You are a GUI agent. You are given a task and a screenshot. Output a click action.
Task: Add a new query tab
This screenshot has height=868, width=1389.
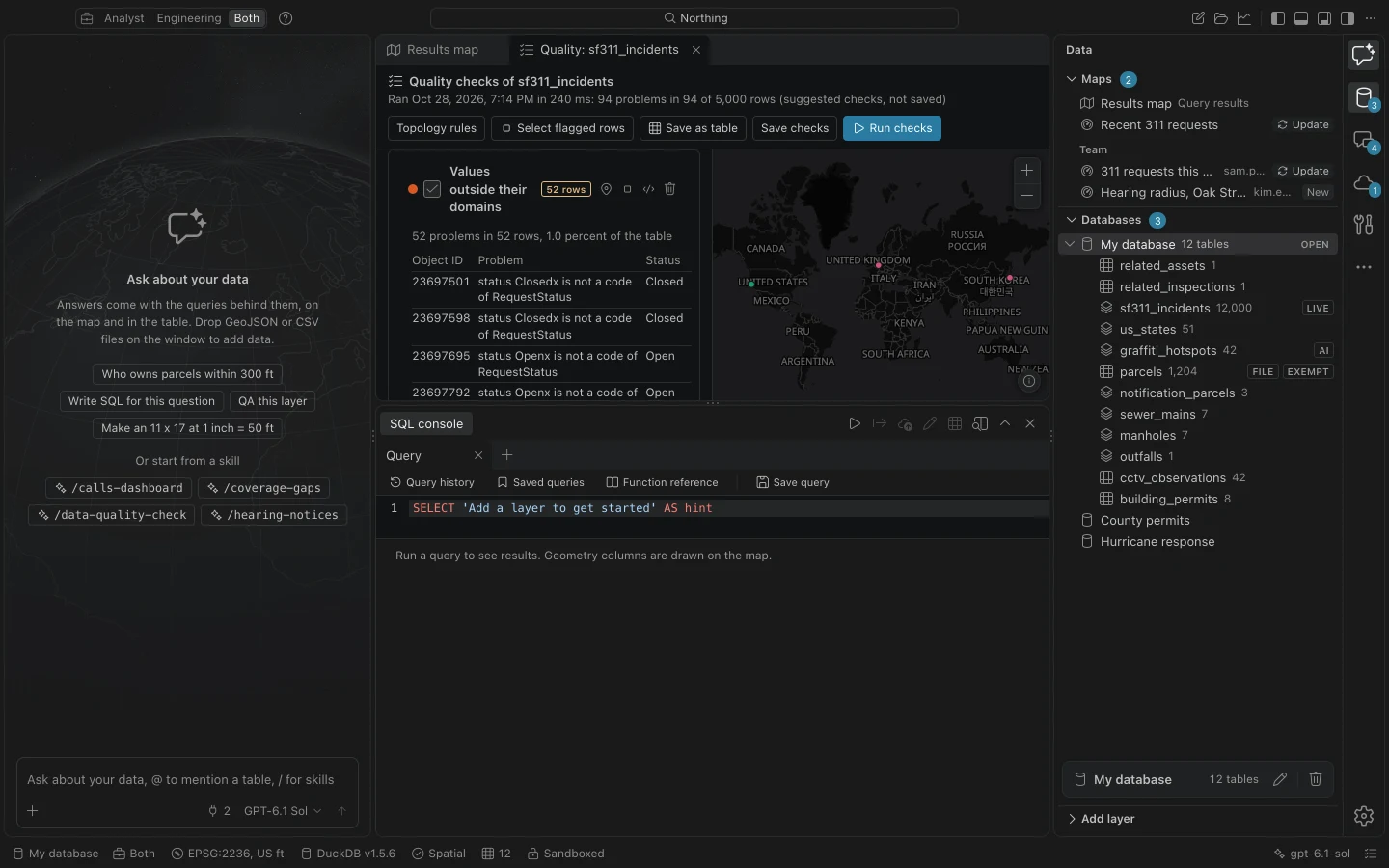507,455
